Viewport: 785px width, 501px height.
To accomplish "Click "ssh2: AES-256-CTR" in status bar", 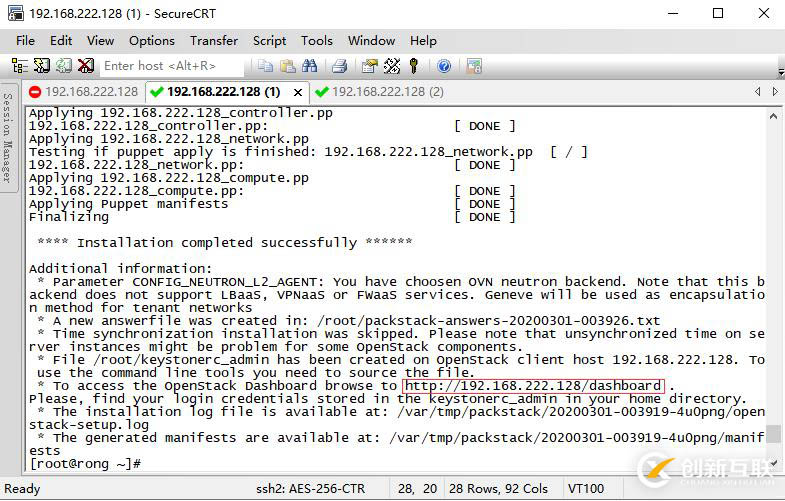I will pyautogui.click(x=310, y=488).
